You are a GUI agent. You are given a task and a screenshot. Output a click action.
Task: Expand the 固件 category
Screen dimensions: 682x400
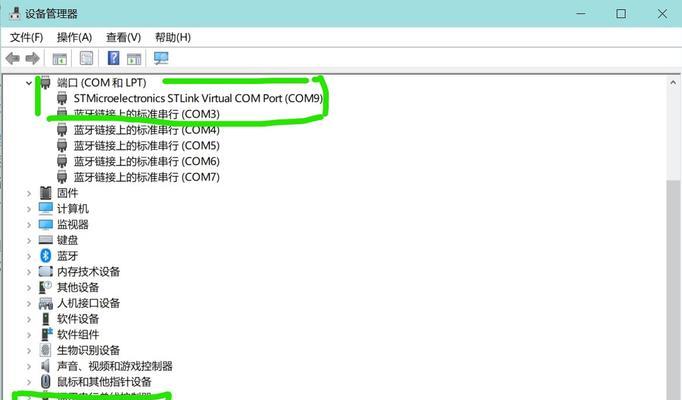point(29,193)
